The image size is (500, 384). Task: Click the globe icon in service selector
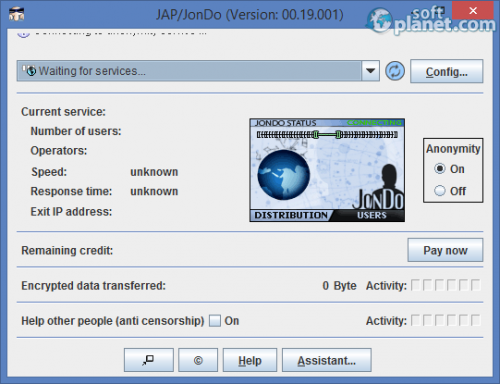point(30,71)
